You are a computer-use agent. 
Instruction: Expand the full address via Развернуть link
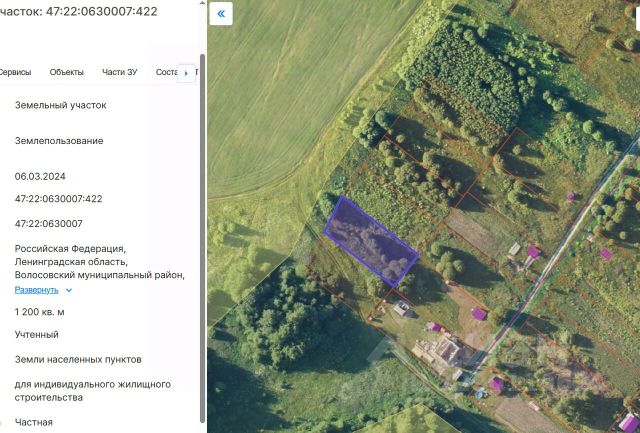coord(37,290)
